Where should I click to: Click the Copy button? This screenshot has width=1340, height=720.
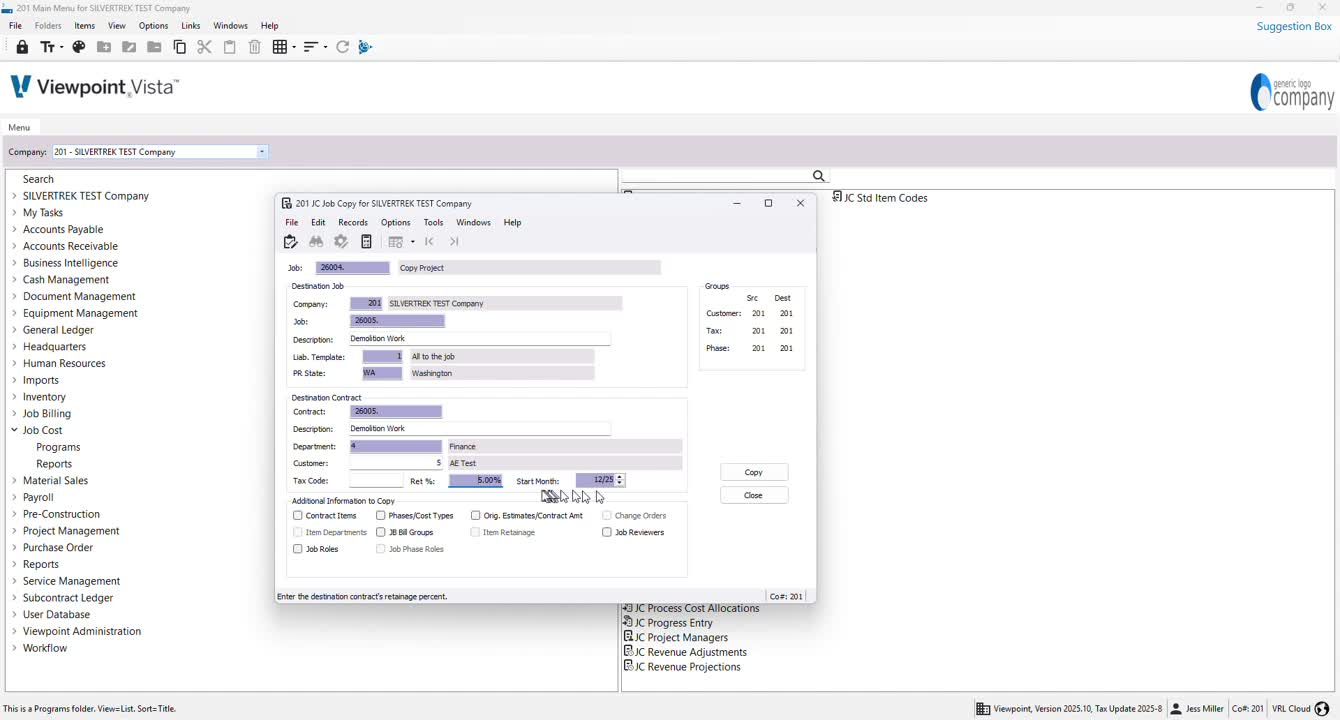click(754, 472)
